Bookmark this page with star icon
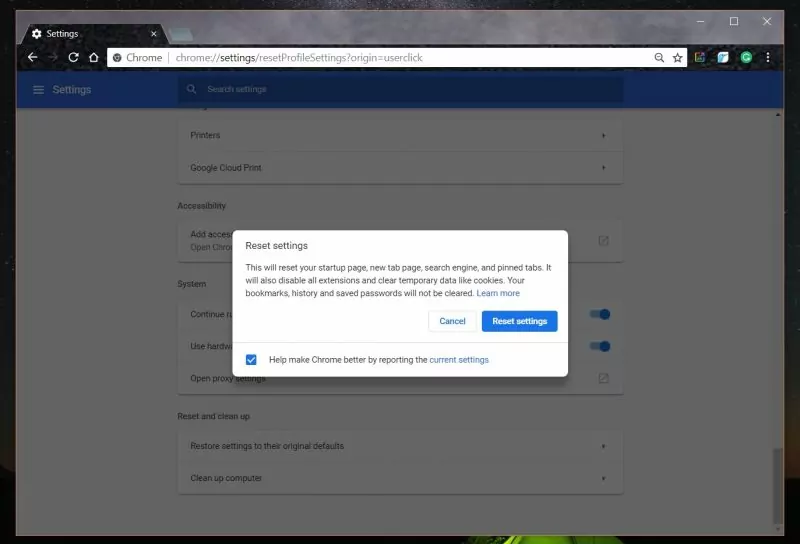The height and width of the screenshot is (544, 800). pos(678,58)
